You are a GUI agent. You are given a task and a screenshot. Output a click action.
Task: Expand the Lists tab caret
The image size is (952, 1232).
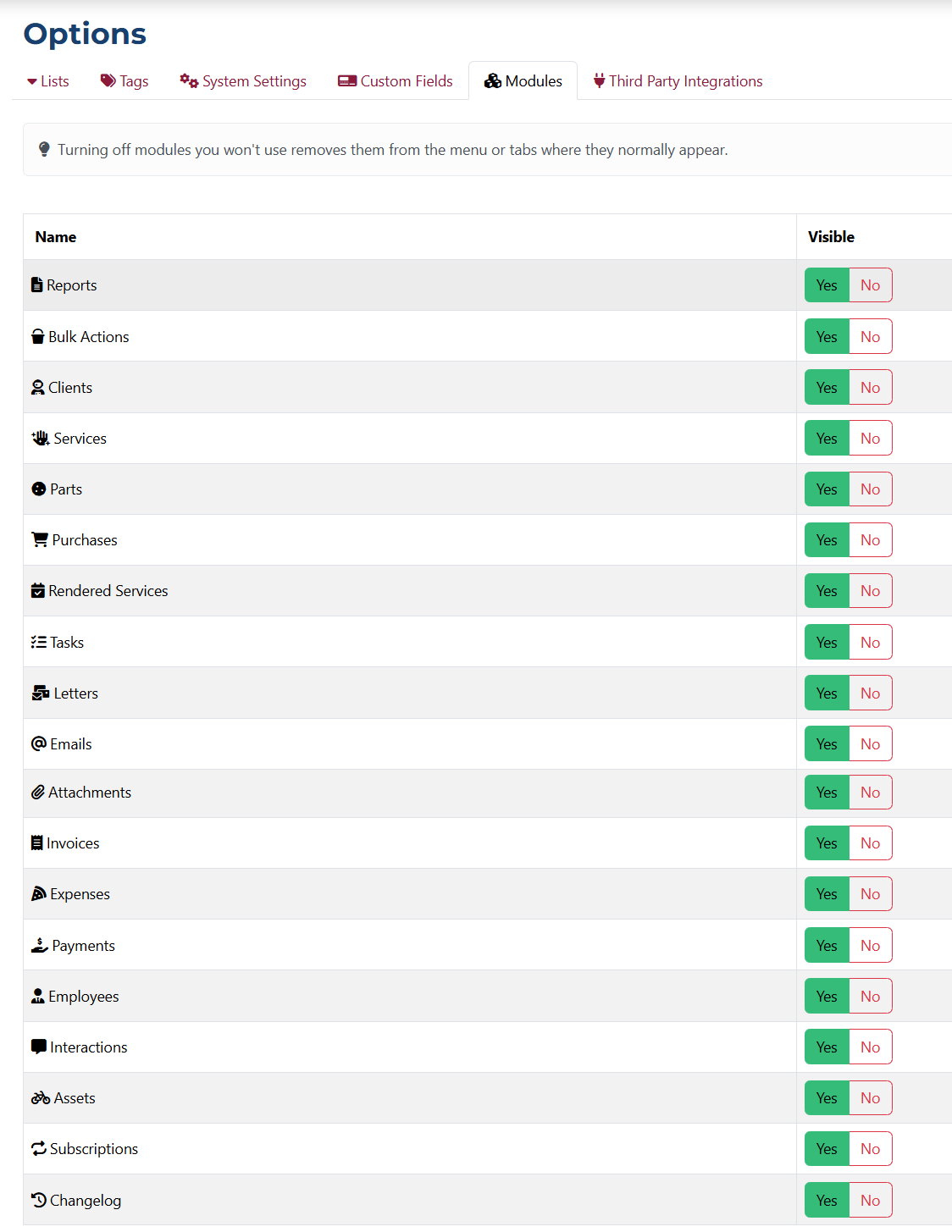coord(30,80)
